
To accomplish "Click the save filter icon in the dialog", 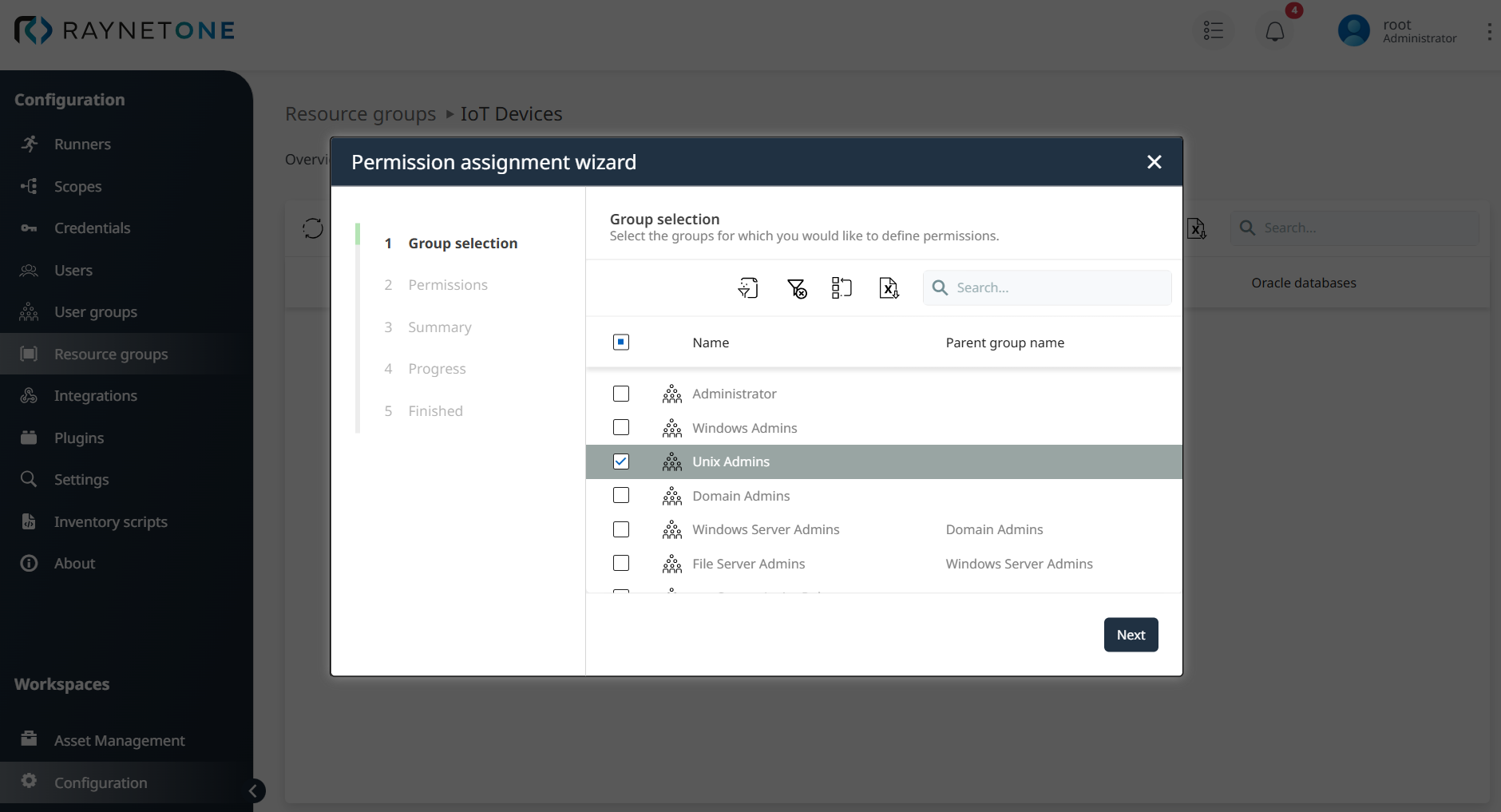I will point(748,287).
